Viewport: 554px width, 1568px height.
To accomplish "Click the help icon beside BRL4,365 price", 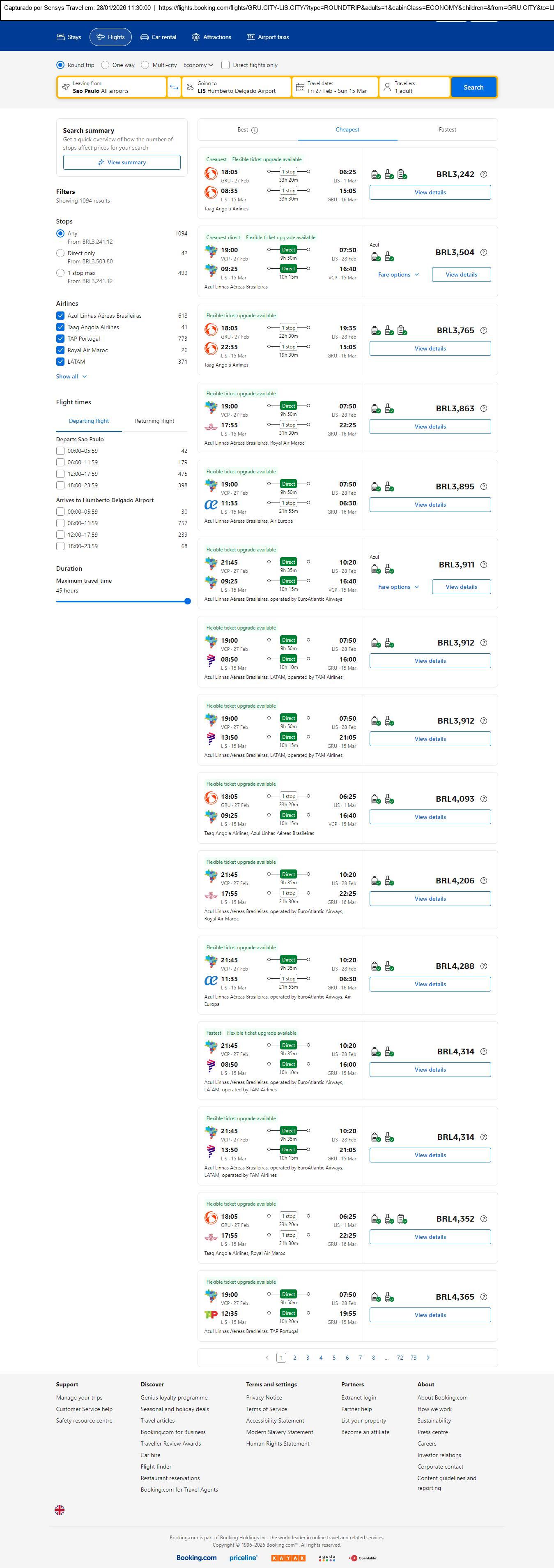I will (x=483, y=1296).
